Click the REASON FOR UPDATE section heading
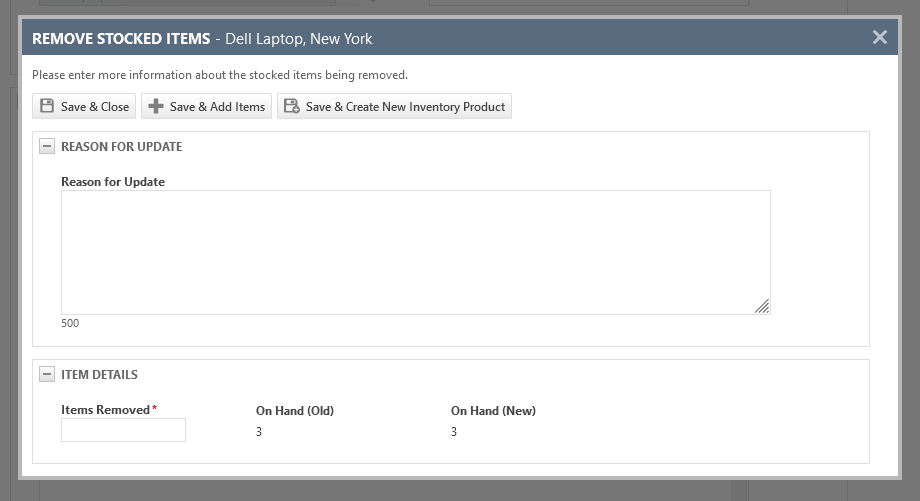The image size is (920, 501). click(x=121, y=147)
